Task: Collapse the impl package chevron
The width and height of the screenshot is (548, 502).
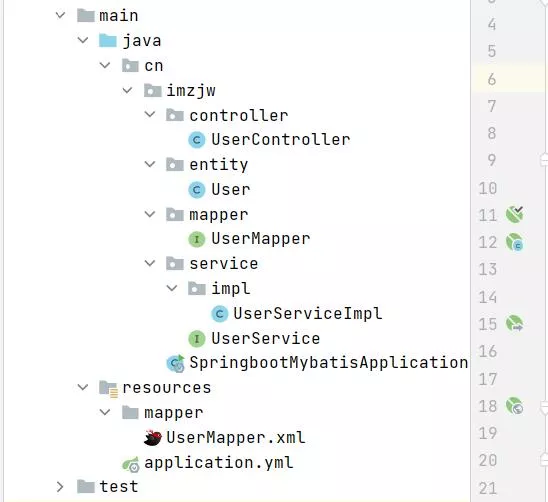Action: [172, 288]
